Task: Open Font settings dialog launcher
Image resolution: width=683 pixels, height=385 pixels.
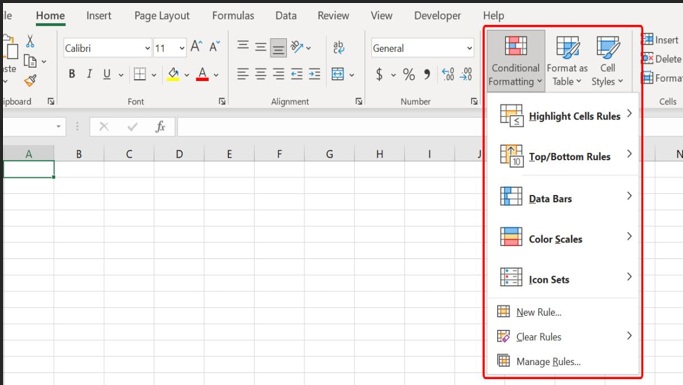Action: (x=222, y=101)
